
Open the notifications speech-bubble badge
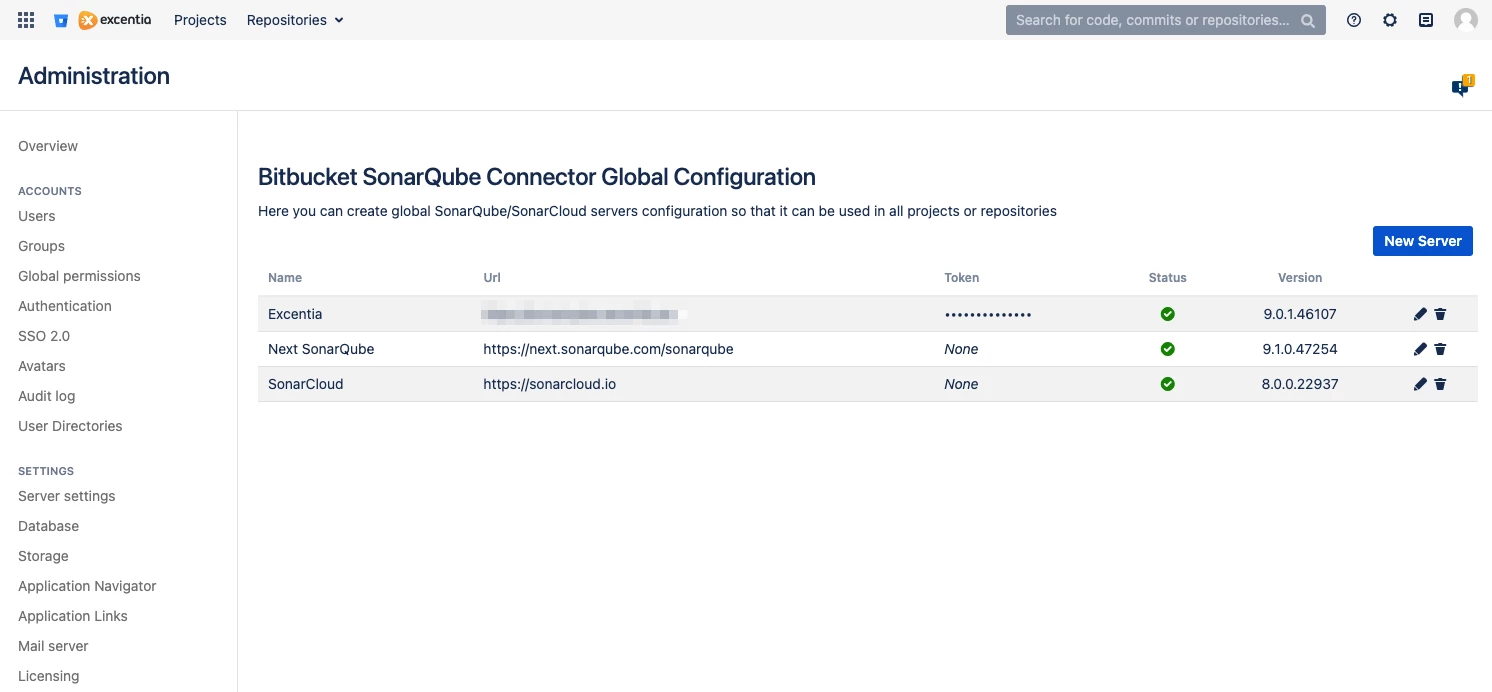tap(1458, 87)
